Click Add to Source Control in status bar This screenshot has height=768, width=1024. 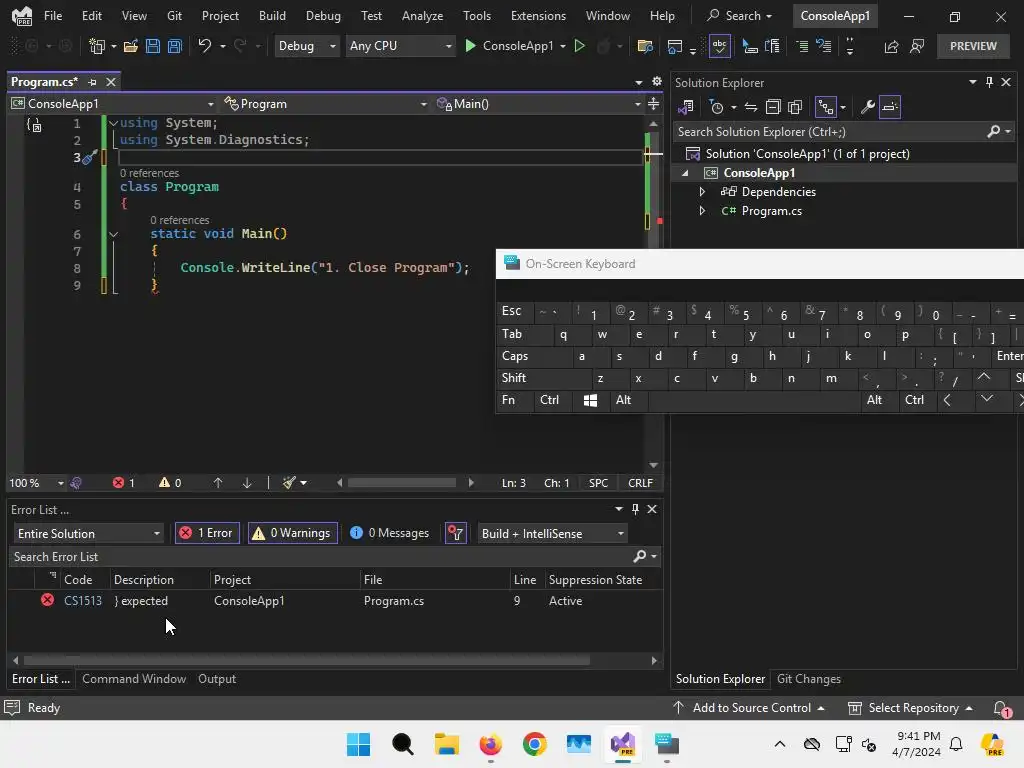coord(748,708)
